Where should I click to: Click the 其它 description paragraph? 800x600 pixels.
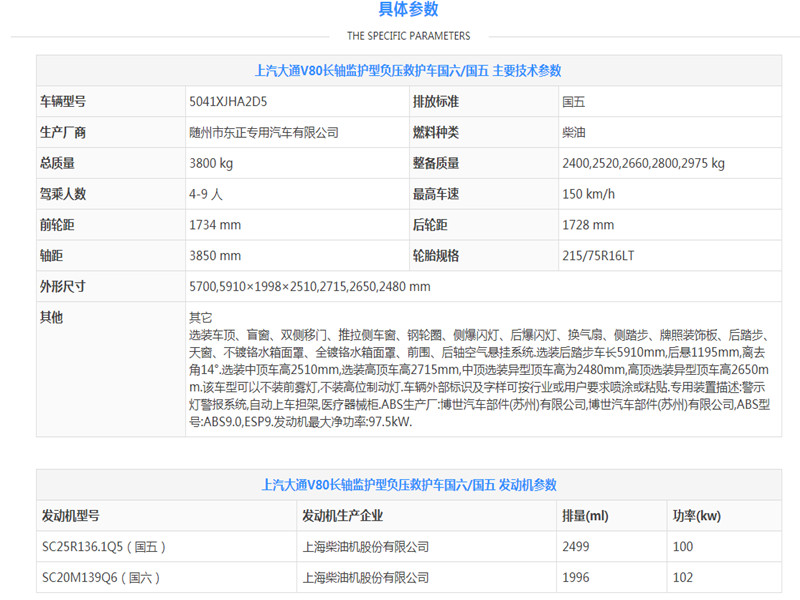tap(479, 369)
